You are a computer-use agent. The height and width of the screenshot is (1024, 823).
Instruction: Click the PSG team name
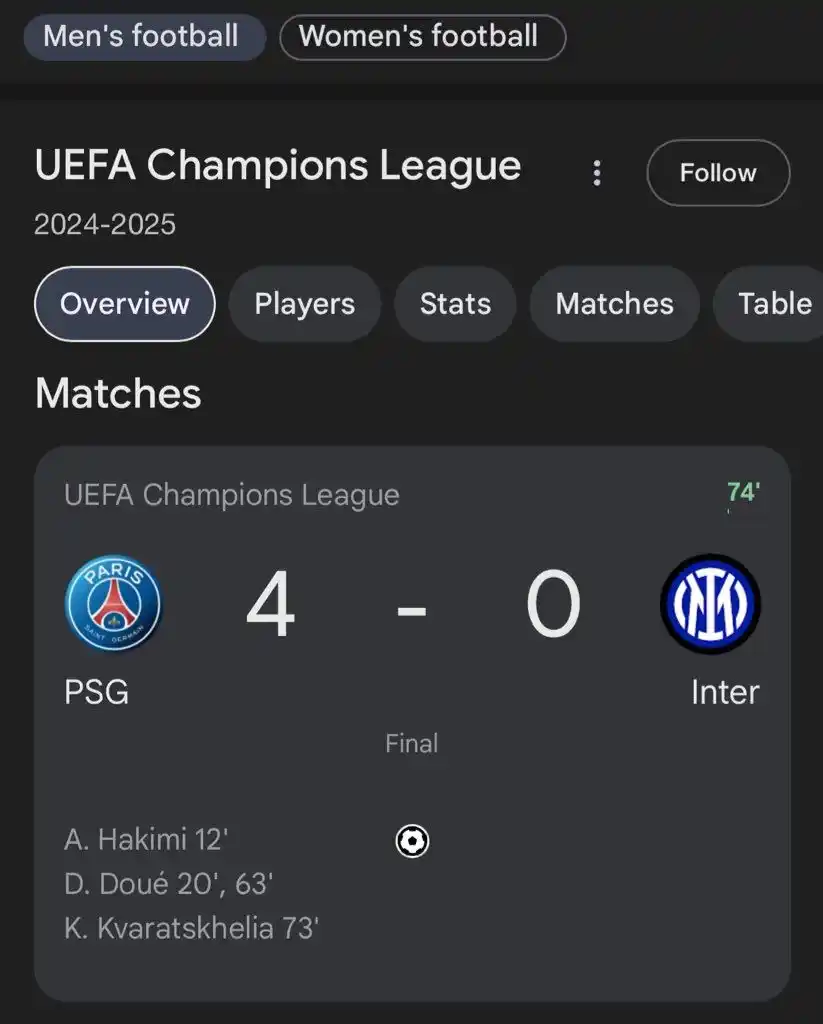pyautogui.click(x=97, y=692)
